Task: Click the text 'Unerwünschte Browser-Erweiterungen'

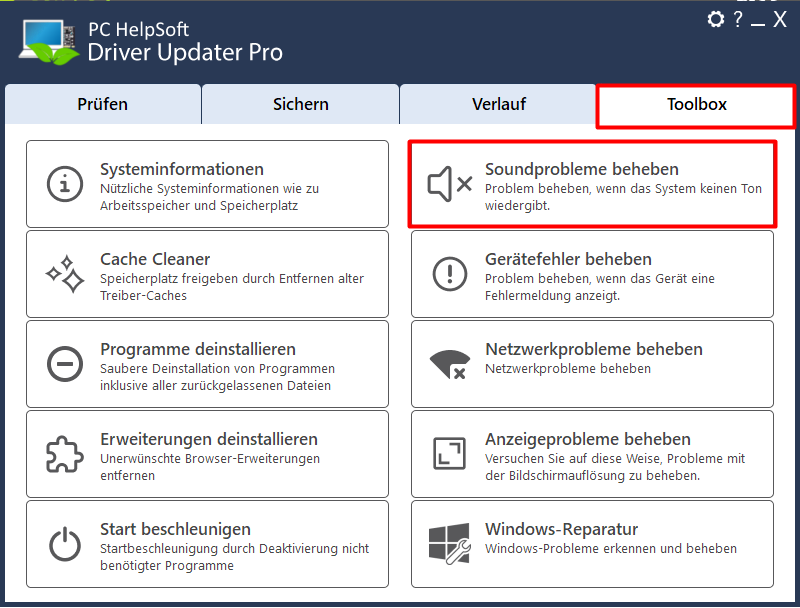Action: point(210,459)
